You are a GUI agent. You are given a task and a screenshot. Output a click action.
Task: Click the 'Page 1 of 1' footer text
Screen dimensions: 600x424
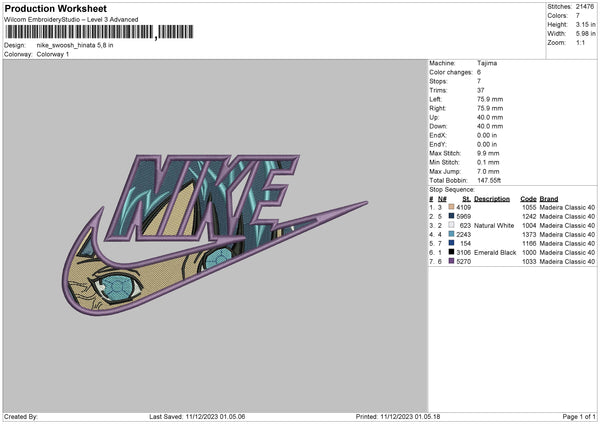(579, 416)
